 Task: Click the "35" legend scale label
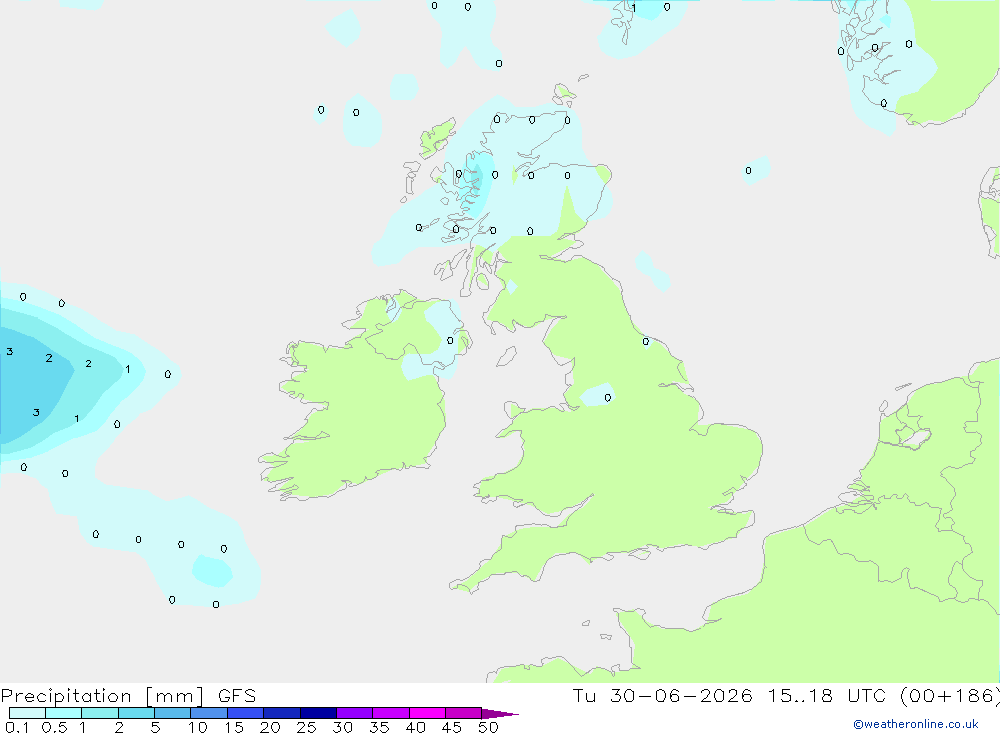[x=379, y=727]
